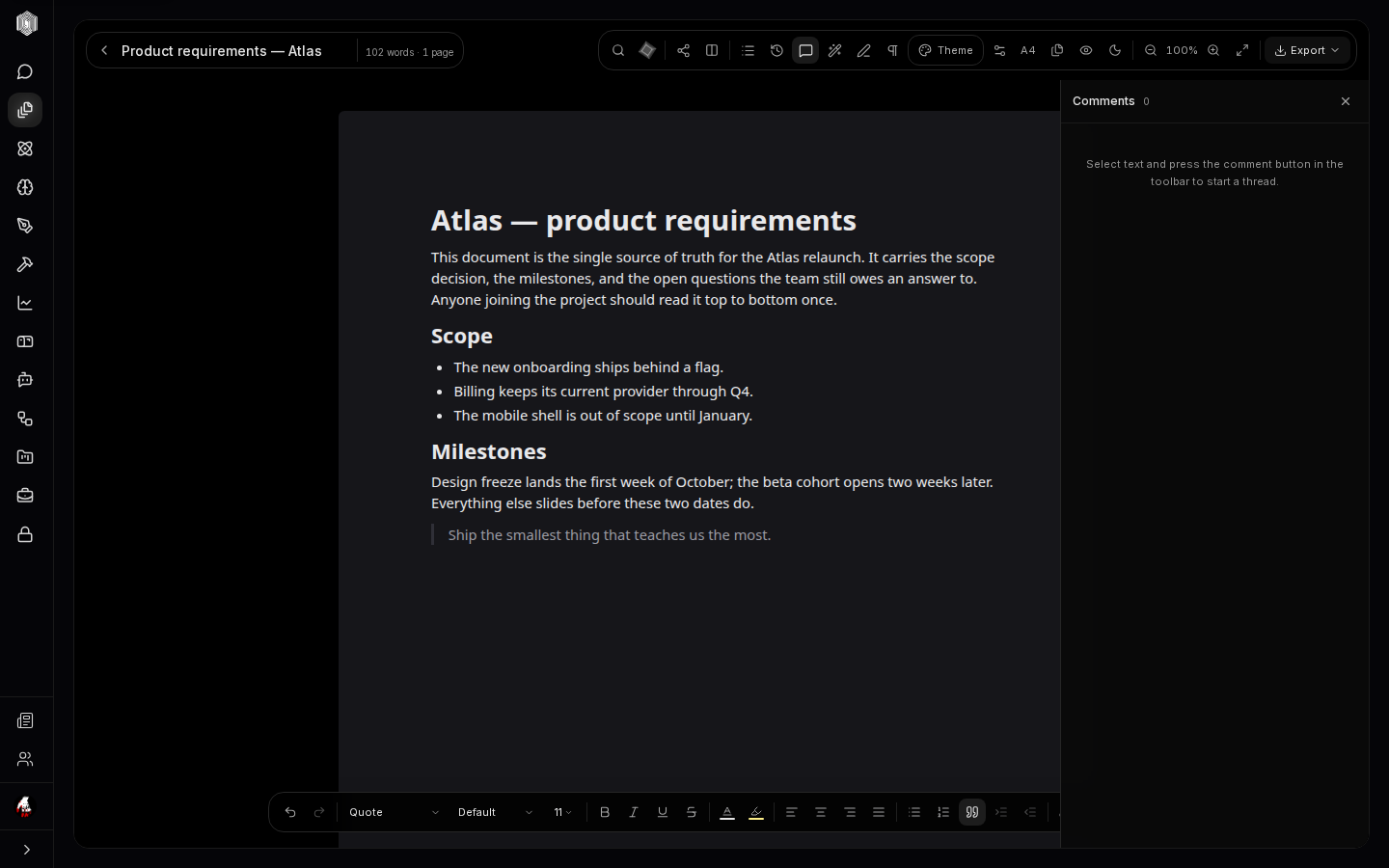Image resolution: width=1389 pixels, height=868 pixels.
Task: Click the share icon in the toolbar
Action: tap(683, 51)
